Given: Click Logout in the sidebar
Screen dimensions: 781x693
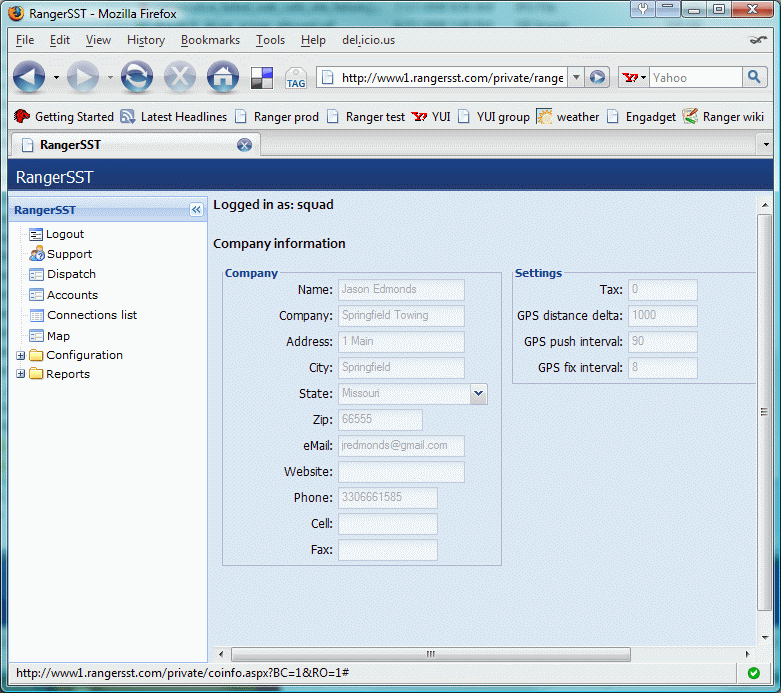Looking at the screenshot, I should [65, 234].
